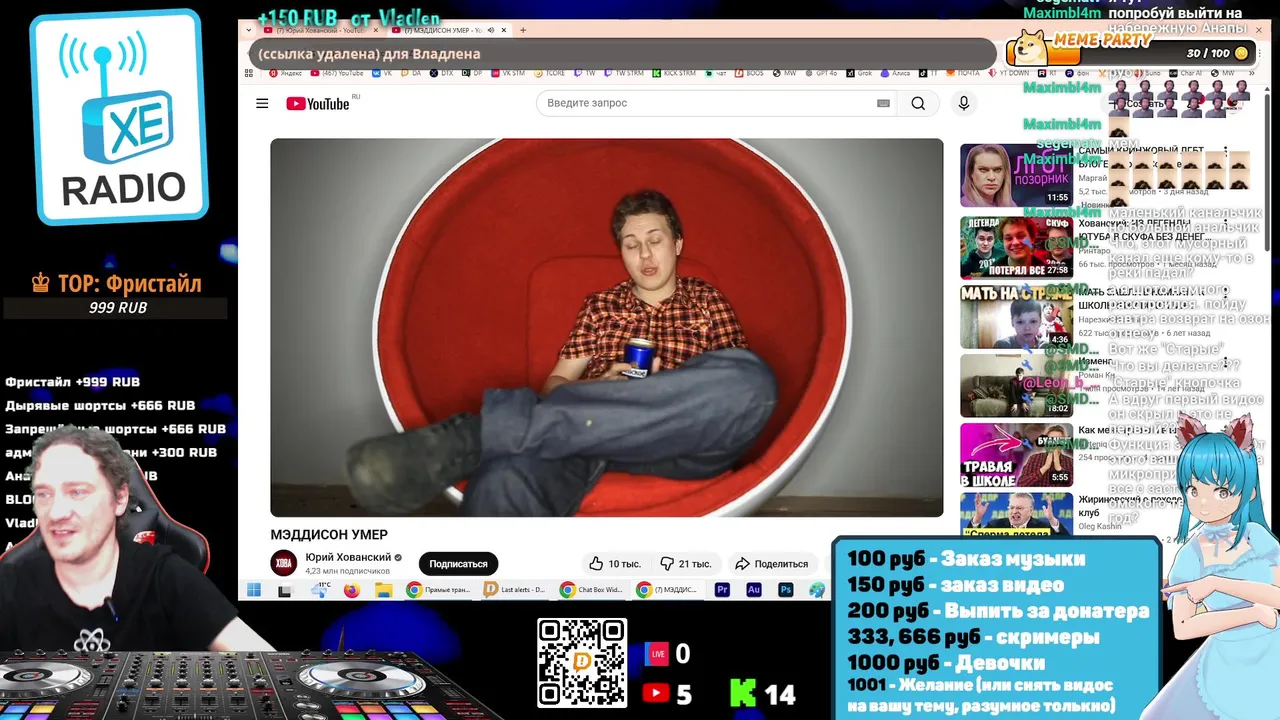This screenshot has width=1280, height=720.
Task: Open the DTX bookmark
Action: tap(441, 73)
